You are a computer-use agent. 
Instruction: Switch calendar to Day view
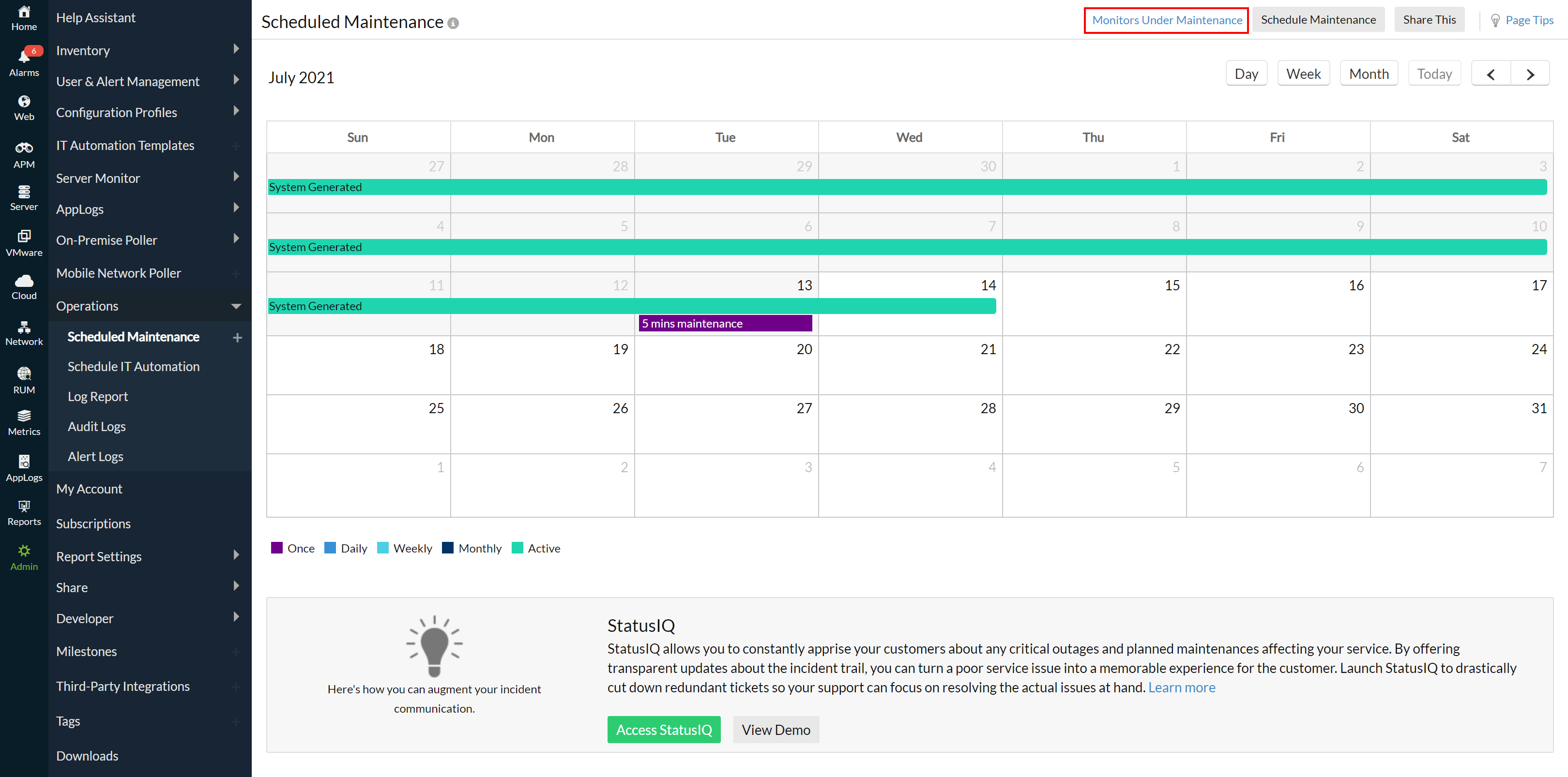pos(1246,74)
